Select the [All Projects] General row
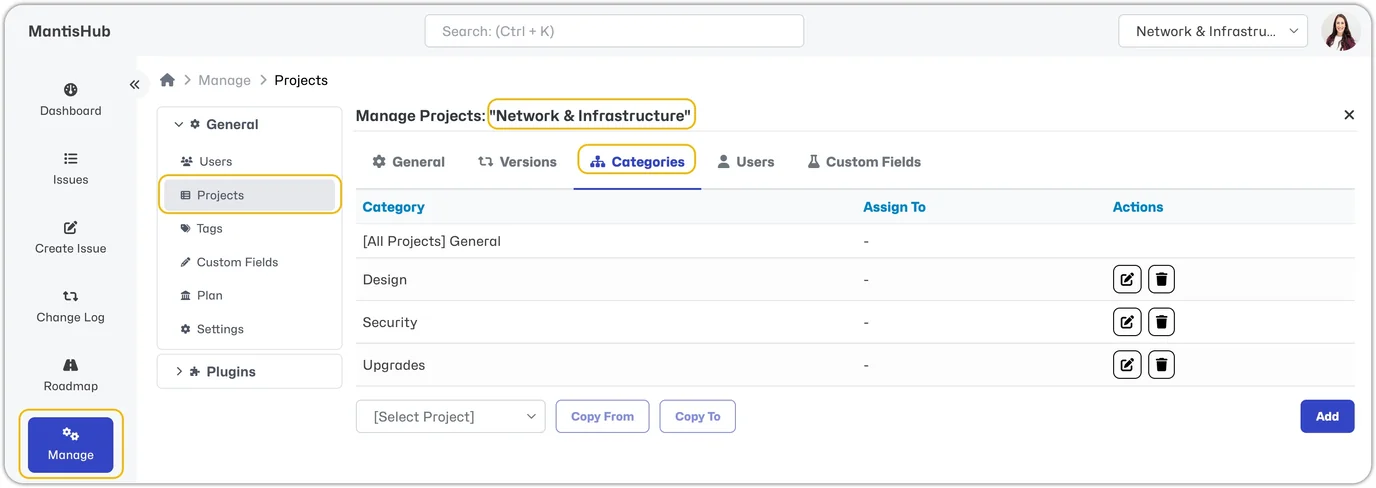The image size is (1376, 488). pos(856,241)
